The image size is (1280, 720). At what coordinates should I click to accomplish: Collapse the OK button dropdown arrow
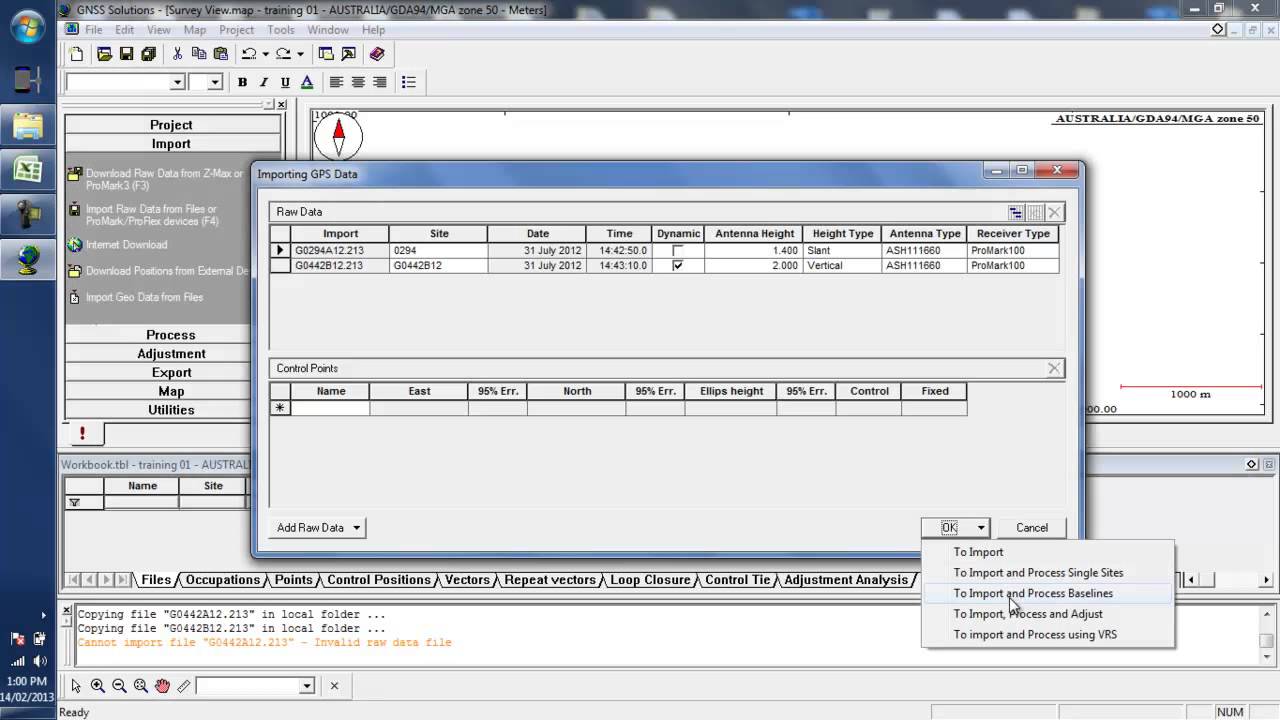pyautogui.click(x=981, y=528)
